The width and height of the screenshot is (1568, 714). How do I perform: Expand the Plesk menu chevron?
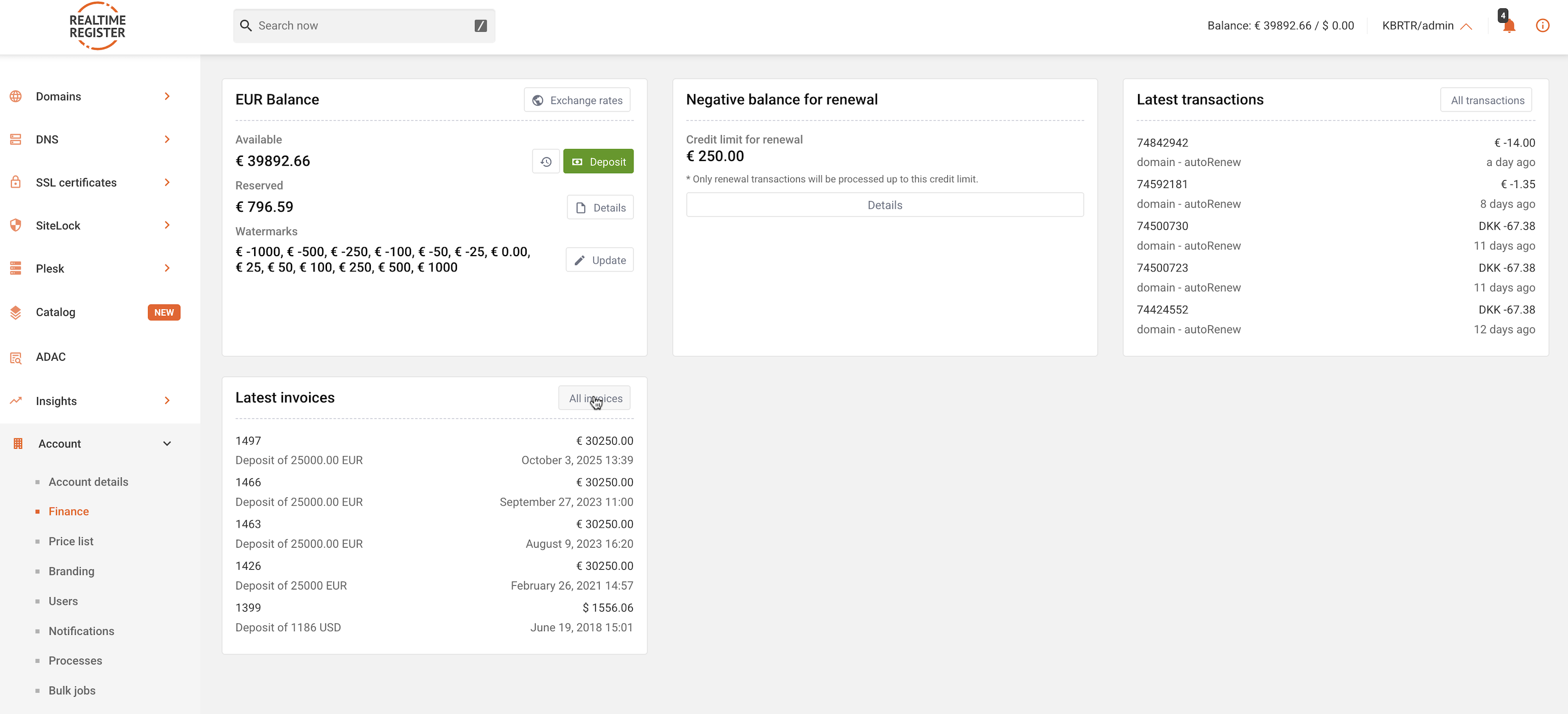point(167,268)
